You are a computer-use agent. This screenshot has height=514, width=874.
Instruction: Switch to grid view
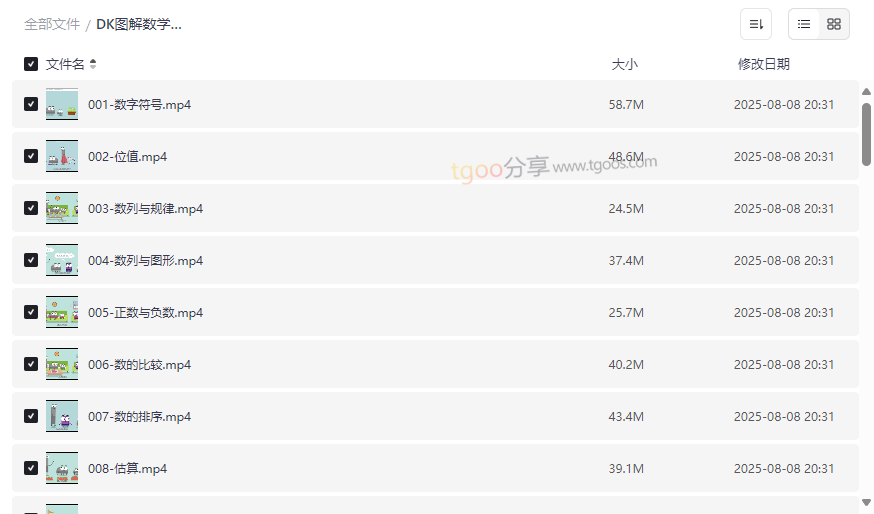click(834, 24)
